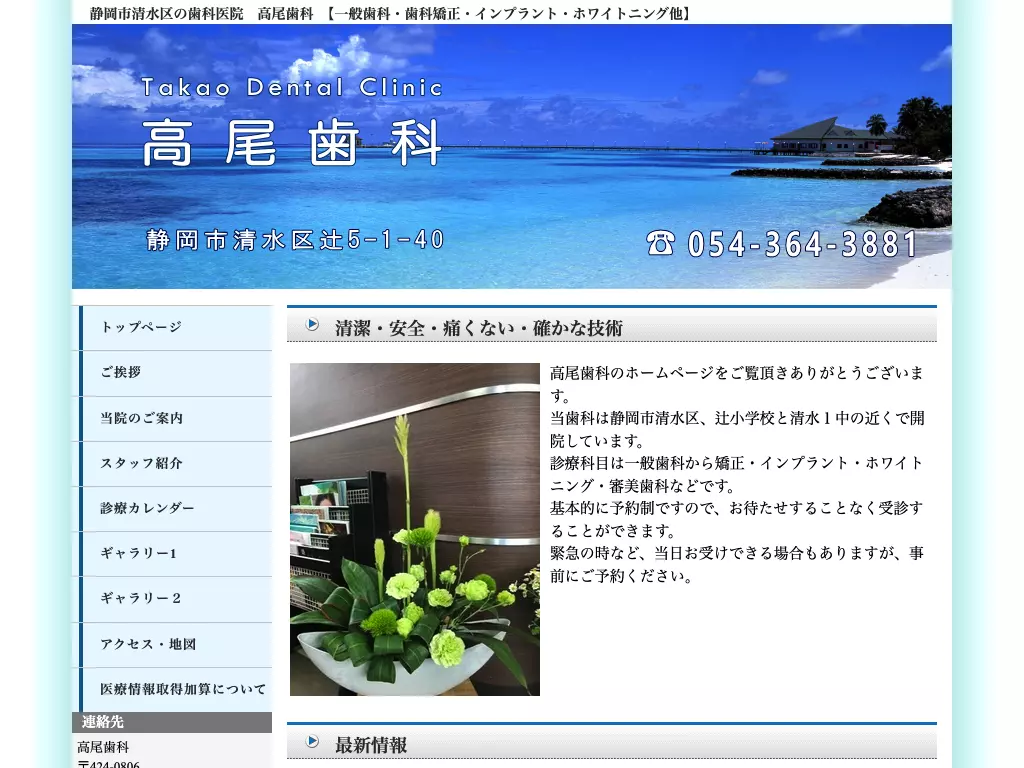Click the Takao Dental Clinic text
The height and width of the screenshot is (768, 1024).
[292, 88]
